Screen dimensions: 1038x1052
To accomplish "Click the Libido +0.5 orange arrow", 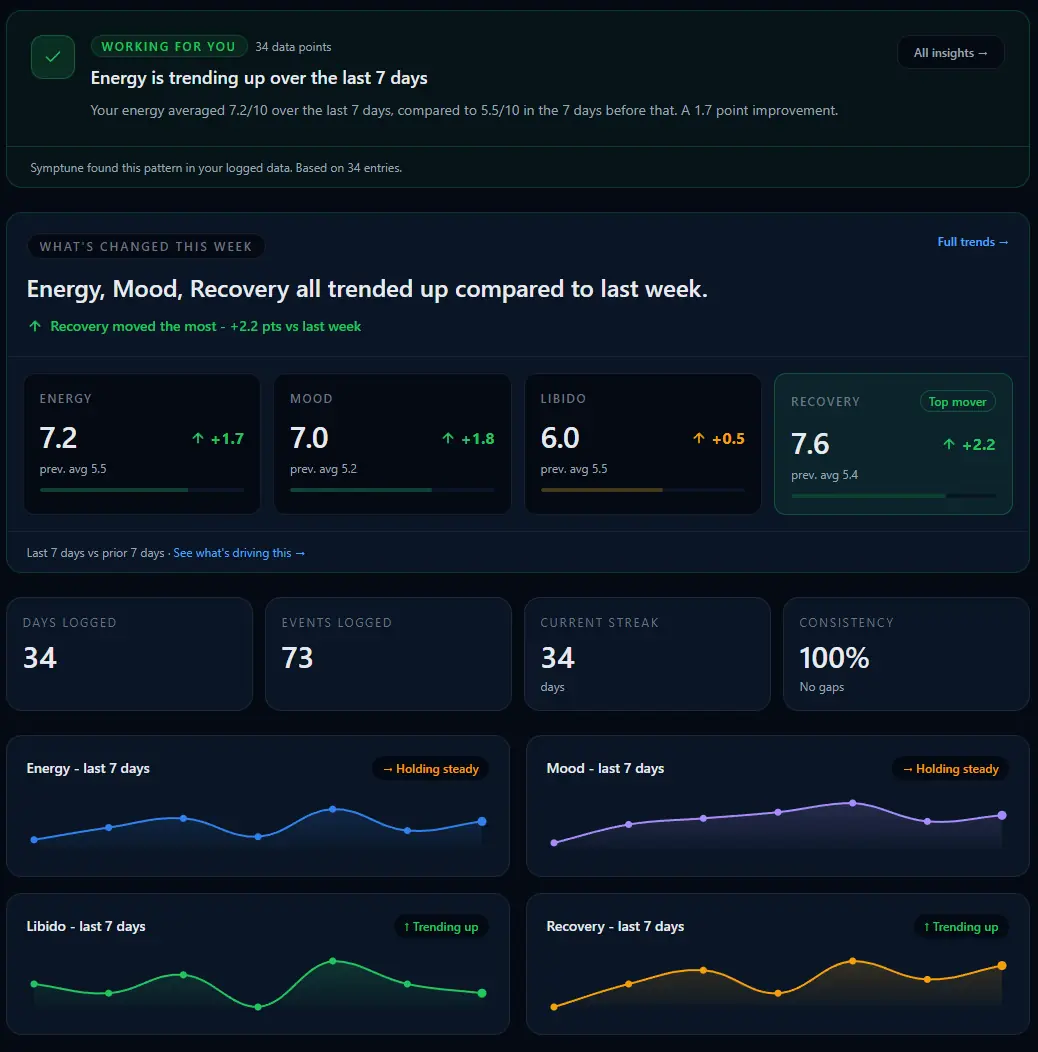I will [698, 438].
